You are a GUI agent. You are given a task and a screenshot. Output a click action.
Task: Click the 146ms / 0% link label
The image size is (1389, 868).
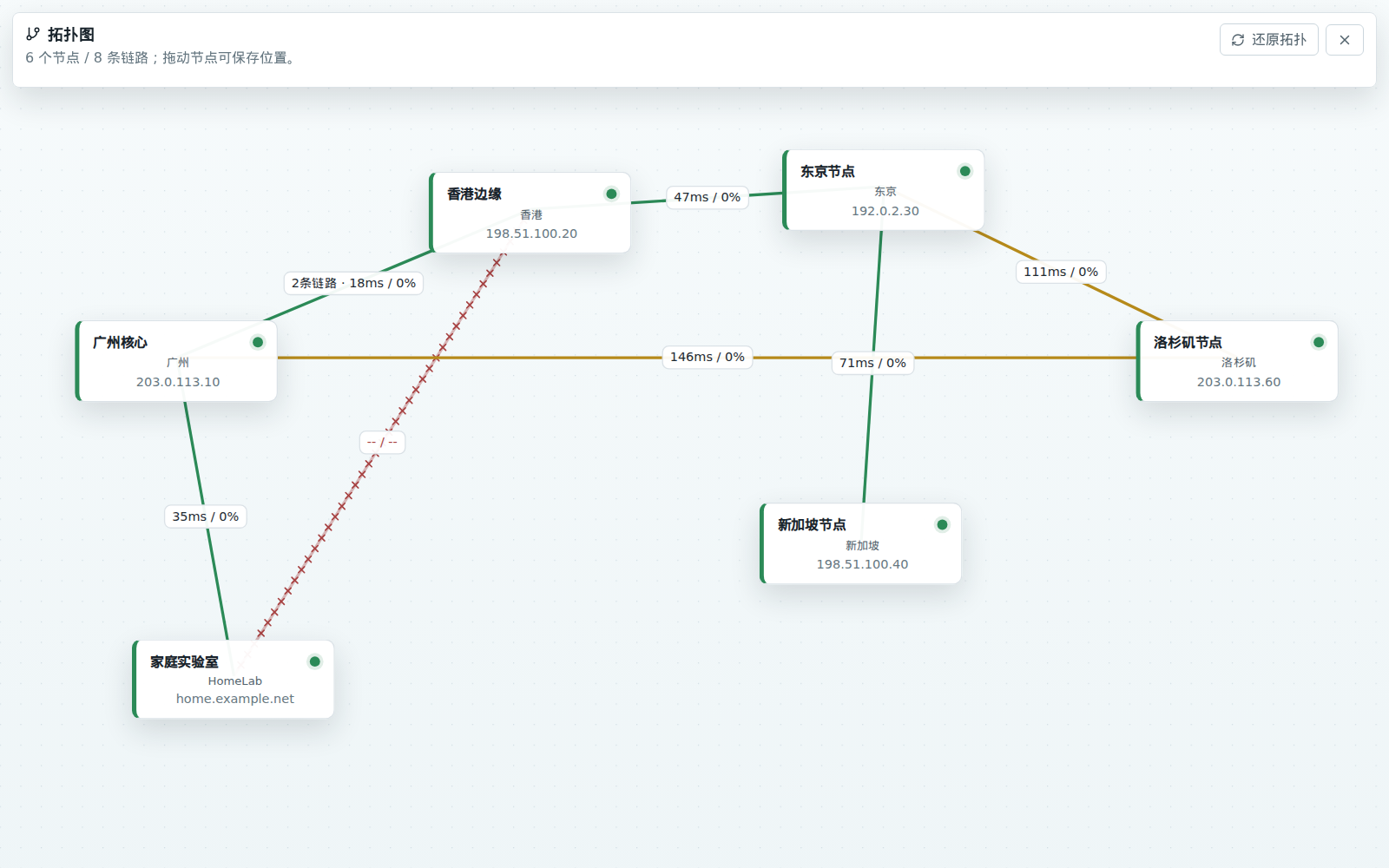coord(708,357)
